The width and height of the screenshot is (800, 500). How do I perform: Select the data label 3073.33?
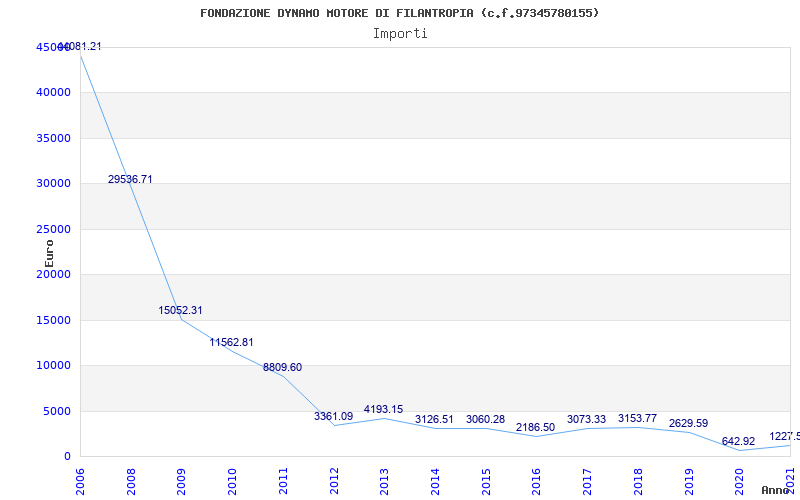[586, 419]
